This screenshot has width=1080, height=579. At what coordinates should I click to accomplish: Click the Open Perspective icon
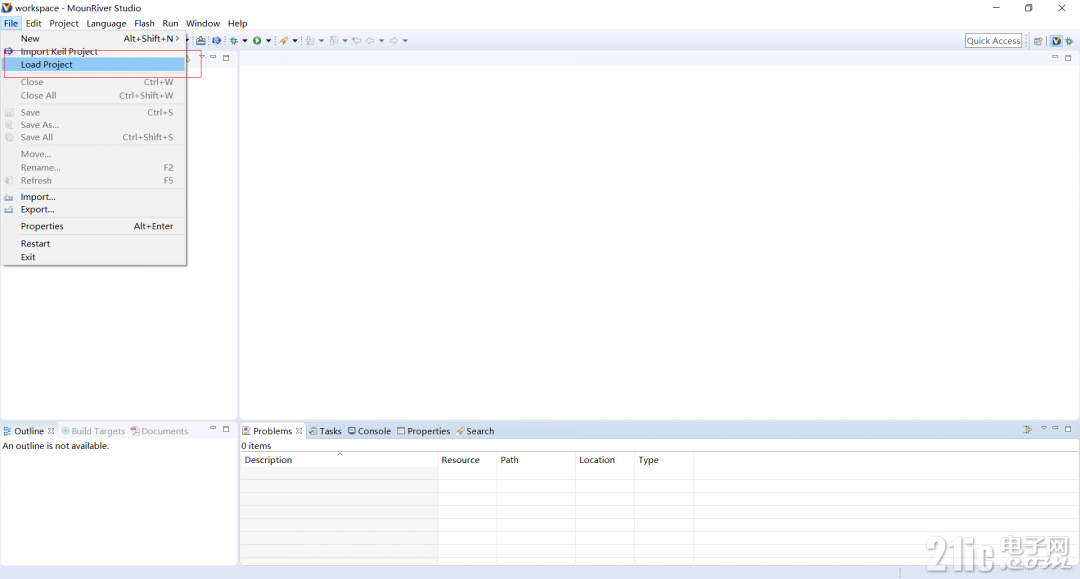1038,41
